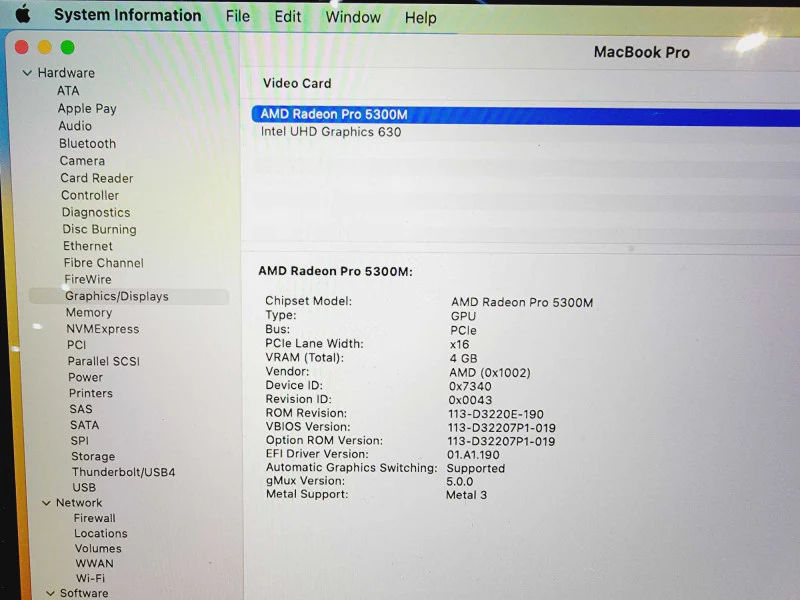Click the Chipset Model value AMD Radeon Pro 5300M

522,303
